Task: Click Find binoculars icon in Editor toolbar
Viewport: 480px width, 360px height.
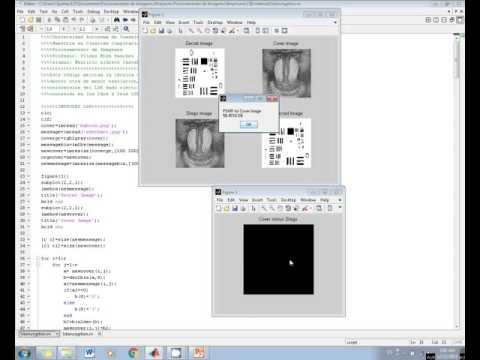Action: (117, 20)
